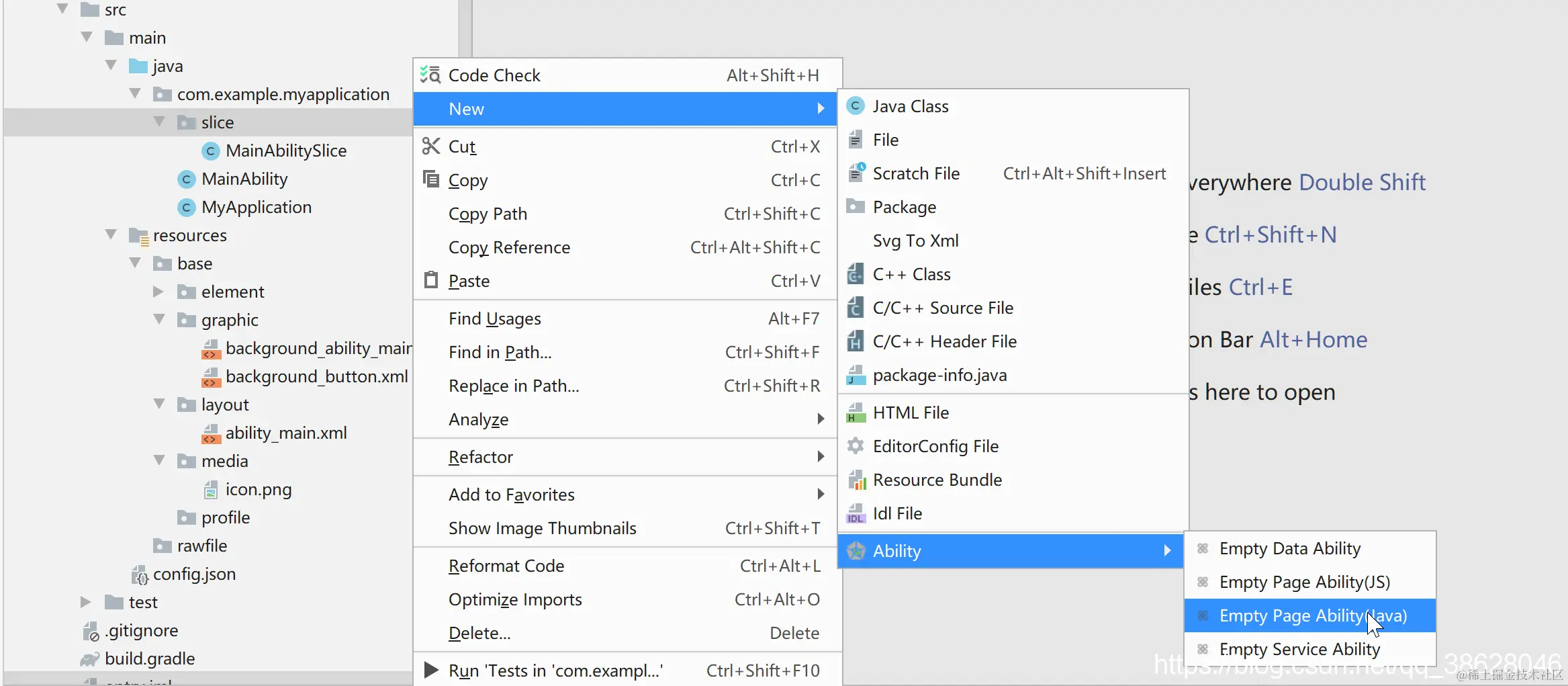Collapse the graphic folder arrow
This screenshot has height=686, width=1568.
(159, 319)
